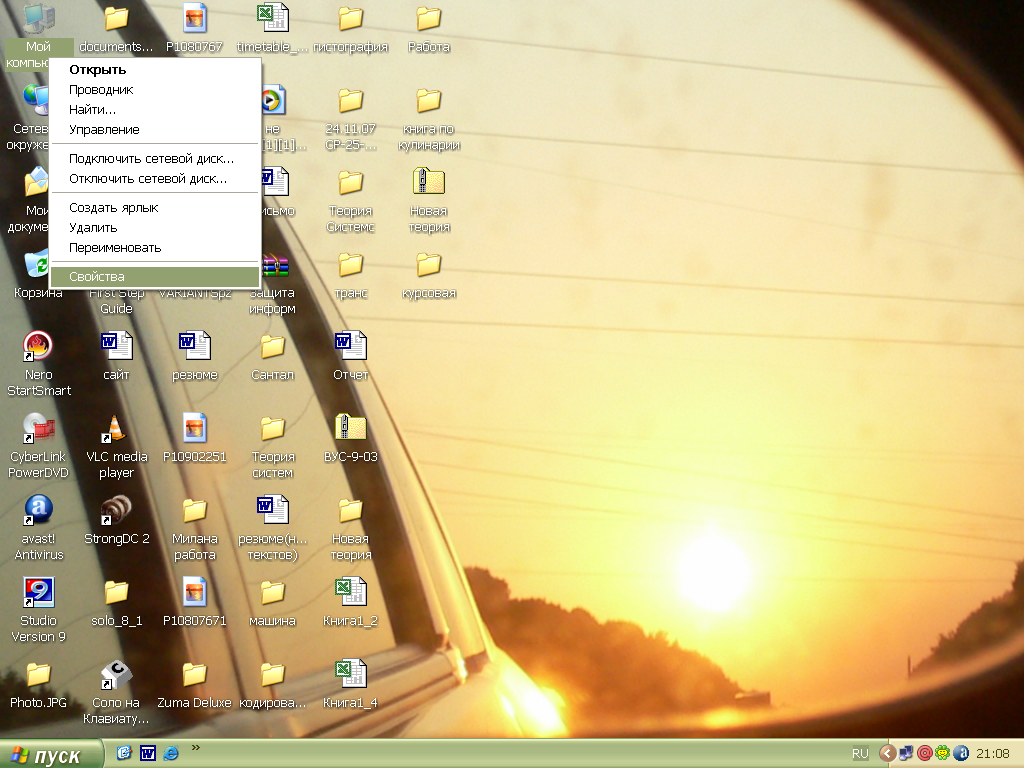Select the Zuma Deluxe folder icon
Viewport: 1024px width, 768px height.
coord(195,675)
